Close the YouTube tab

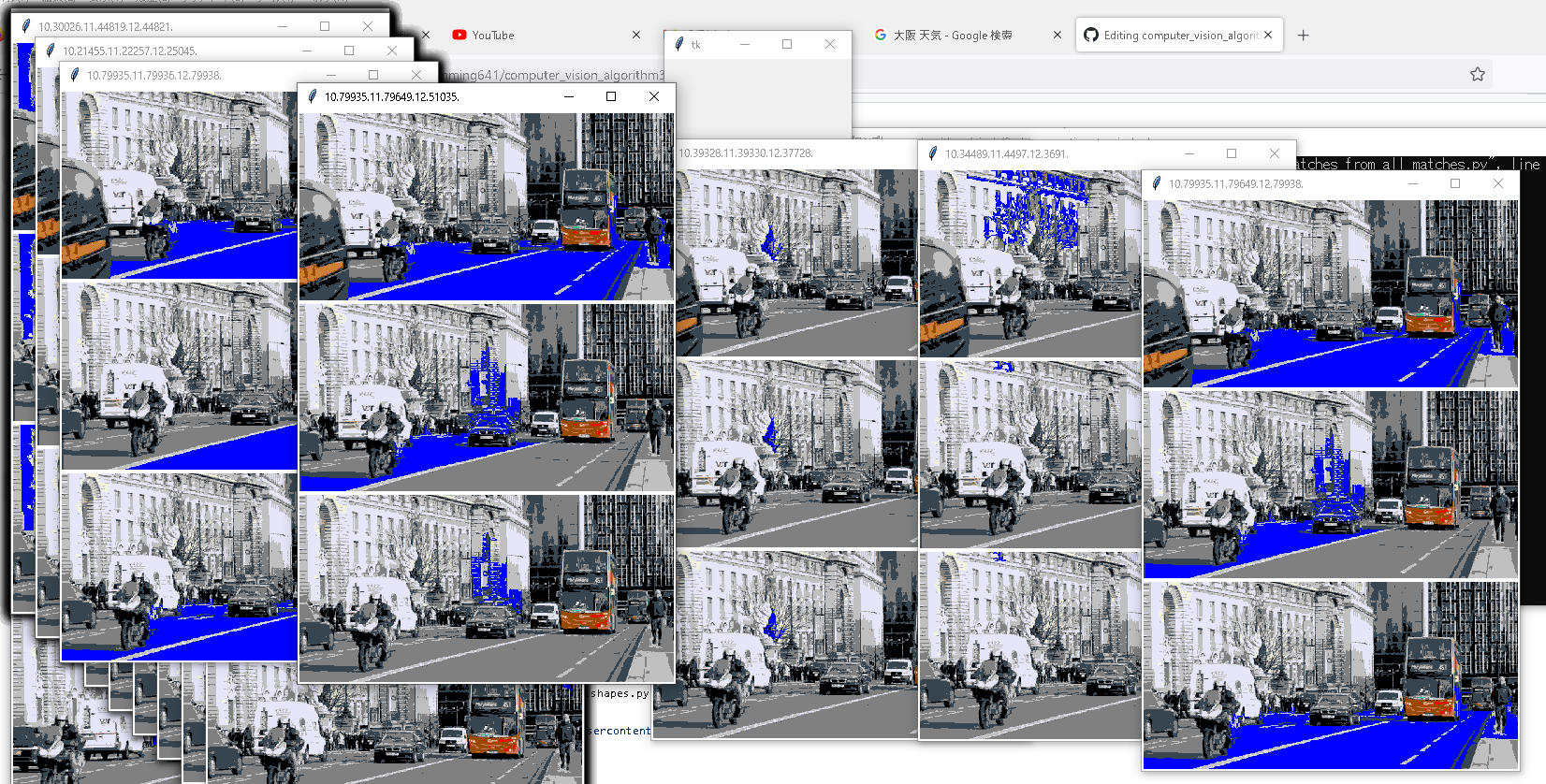pos(636,35)
